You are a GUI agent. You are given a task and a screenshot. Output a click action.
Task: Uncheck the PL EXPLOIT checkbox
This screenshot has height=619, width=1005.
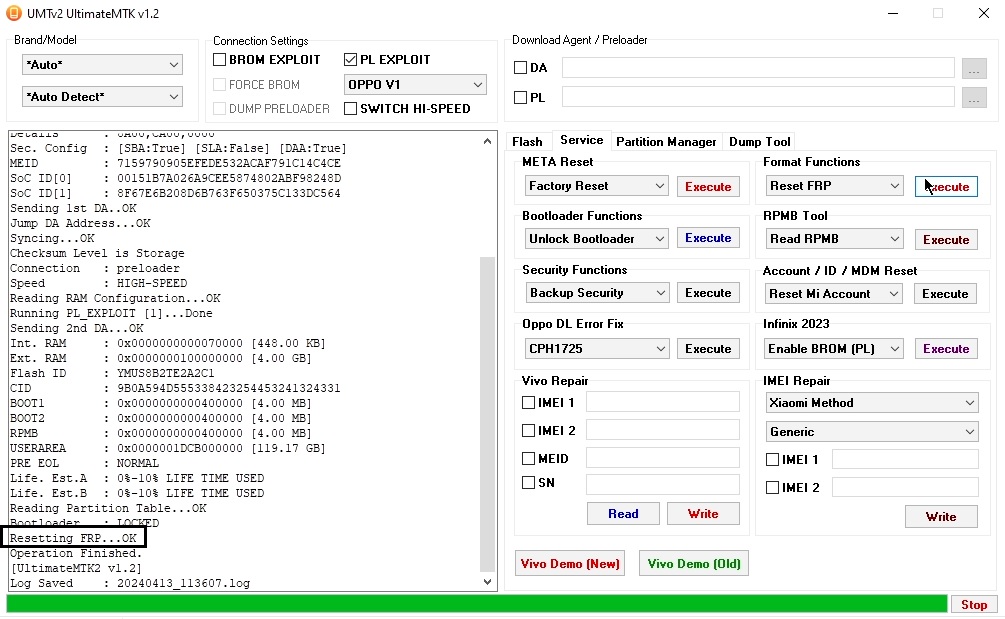click(x=350, y=60)
